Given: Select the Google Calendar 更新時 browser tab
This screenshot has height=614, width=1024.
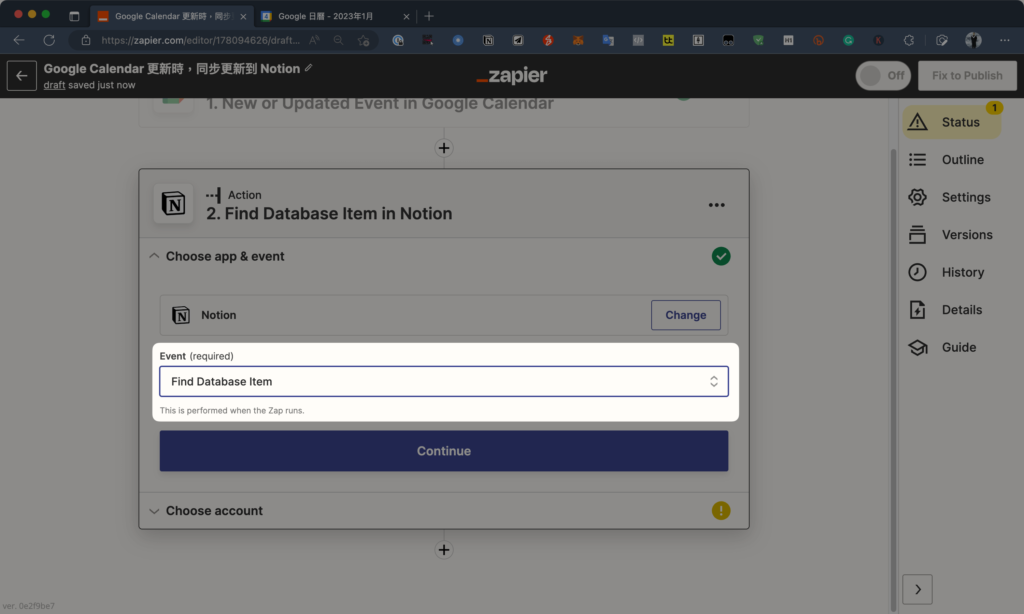Looking at the screenshot, I should [x=172, y=16].
